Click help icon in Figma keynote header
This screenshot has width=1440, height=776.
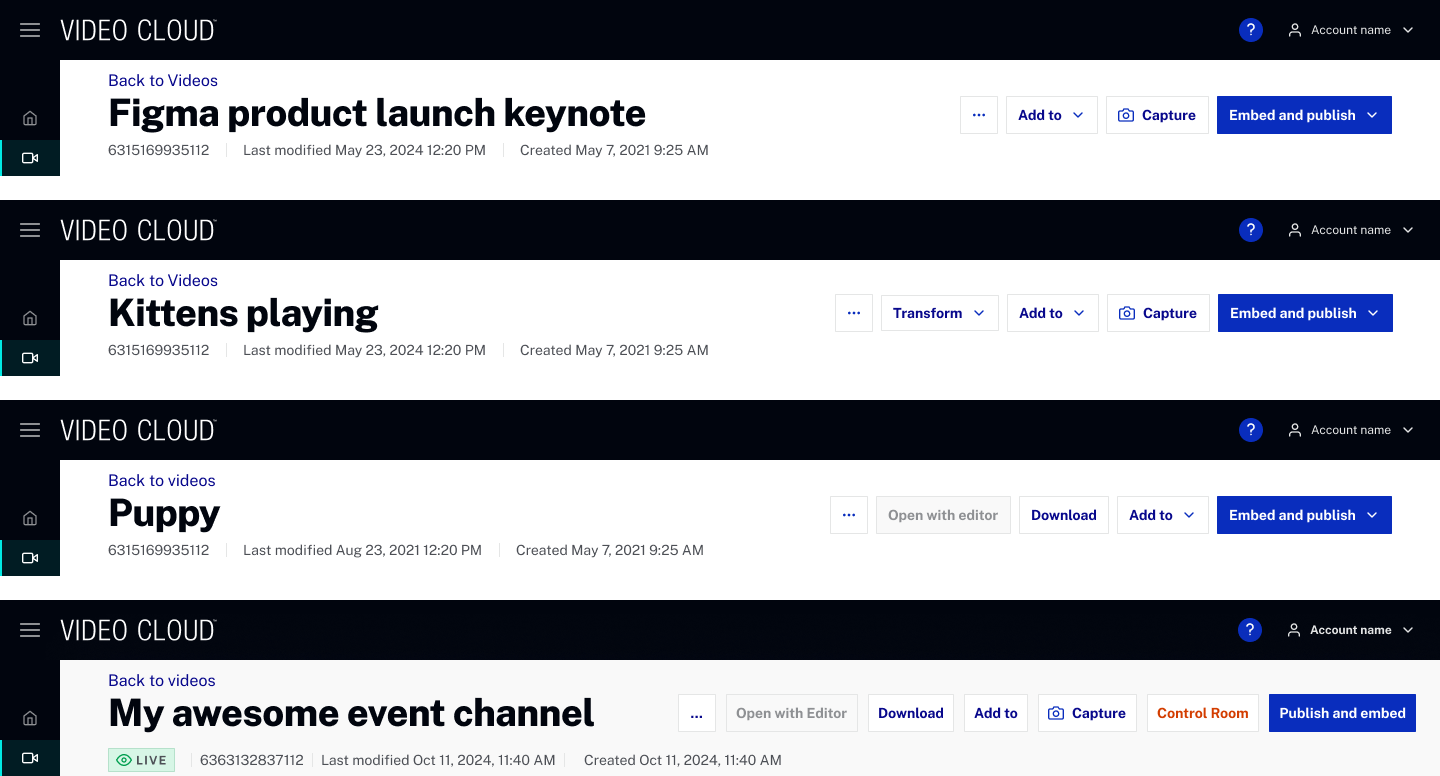click(1250, 30)
